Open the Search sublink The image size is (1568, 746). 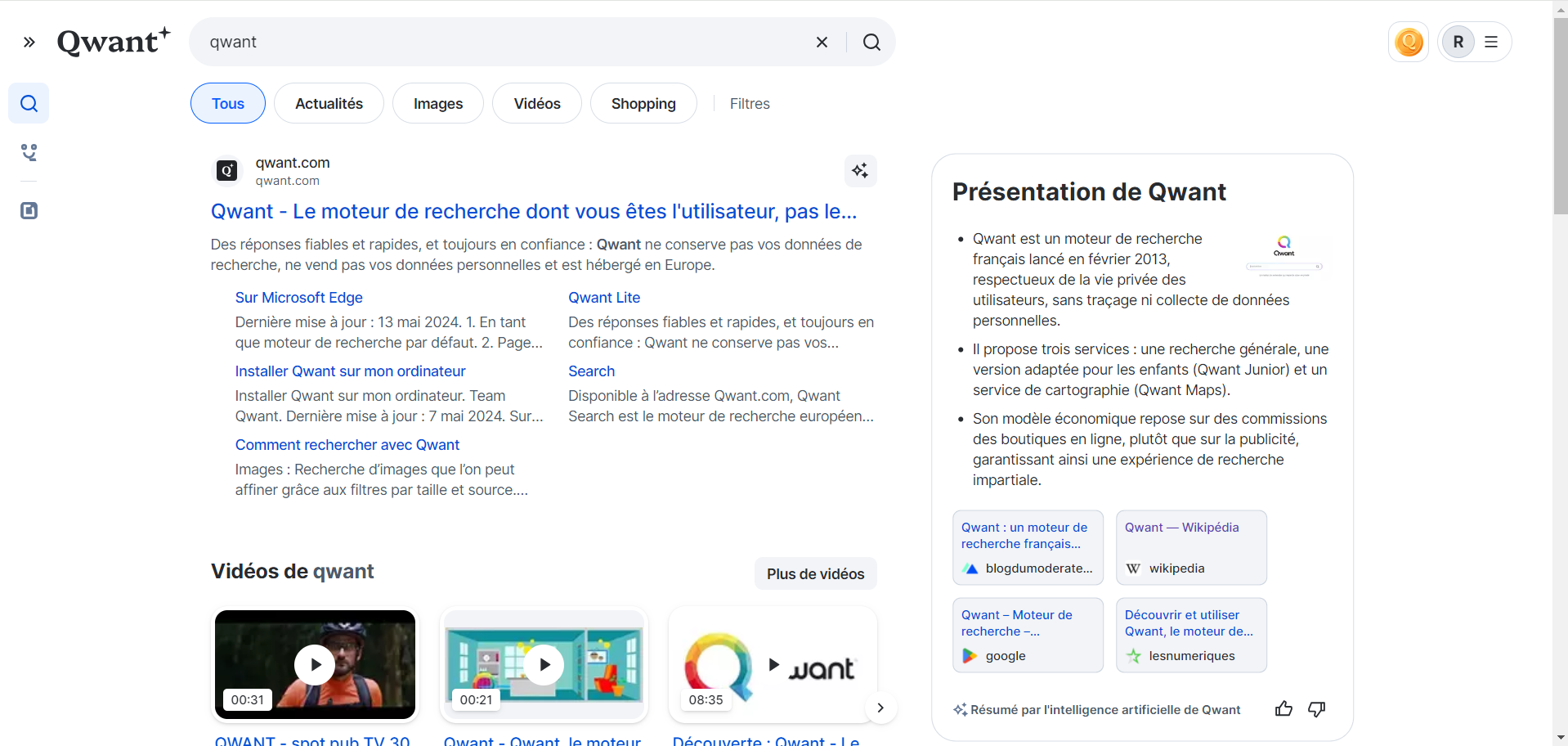pyautogui.click(x=591, y=371)
